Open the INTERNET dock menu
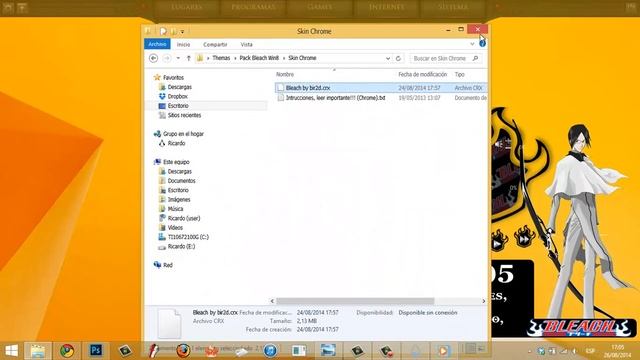This screenshot has width=640, height=360. tap(386, 7)
